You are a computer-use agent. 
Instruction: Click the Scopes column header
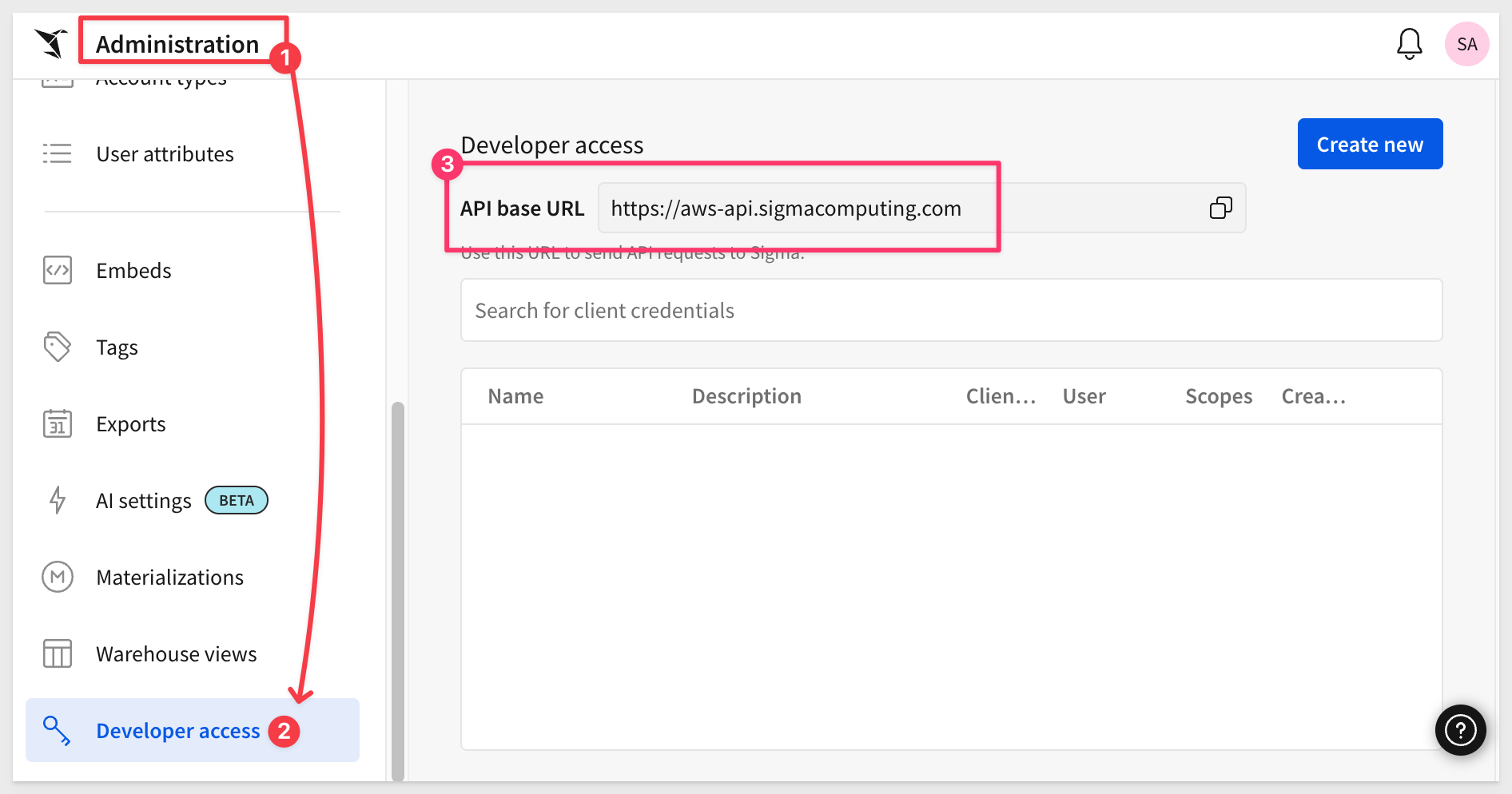[1218, 397]
